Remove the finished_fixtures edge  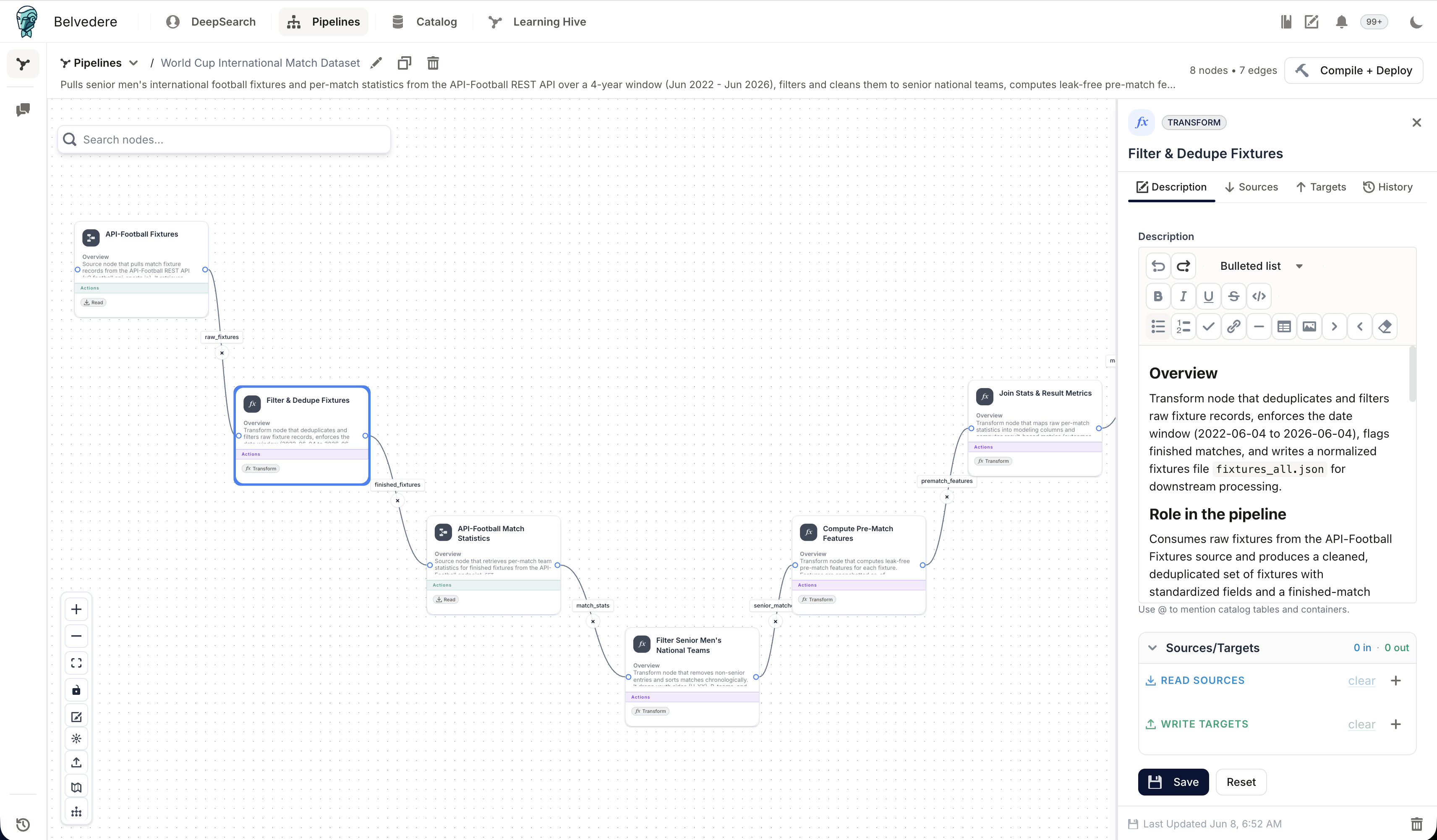tap(397, 501)
